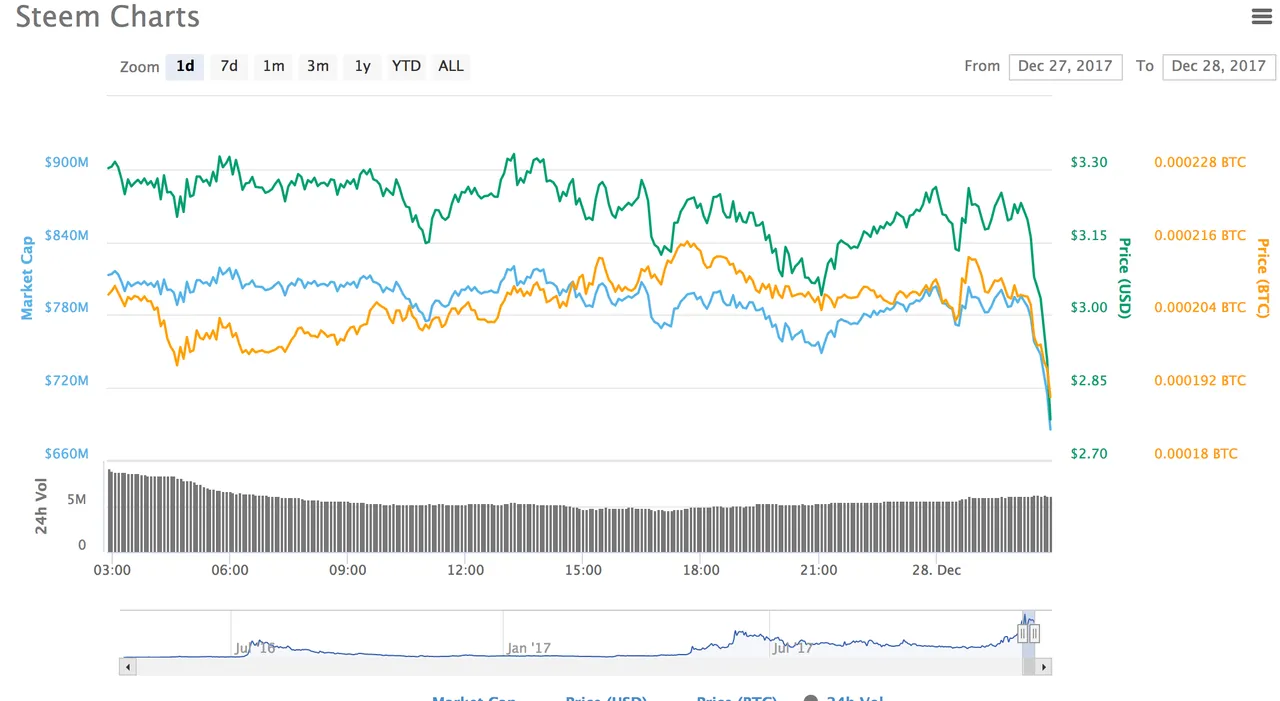Click the $660M market cap axis label
The image size is (1280, 701).
(67, 454)
